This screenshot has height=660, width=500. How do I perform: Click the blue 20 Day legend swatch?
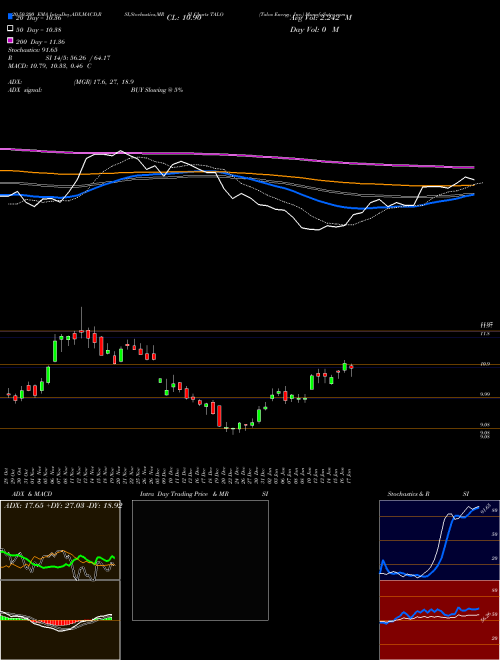tap(11, 17)
